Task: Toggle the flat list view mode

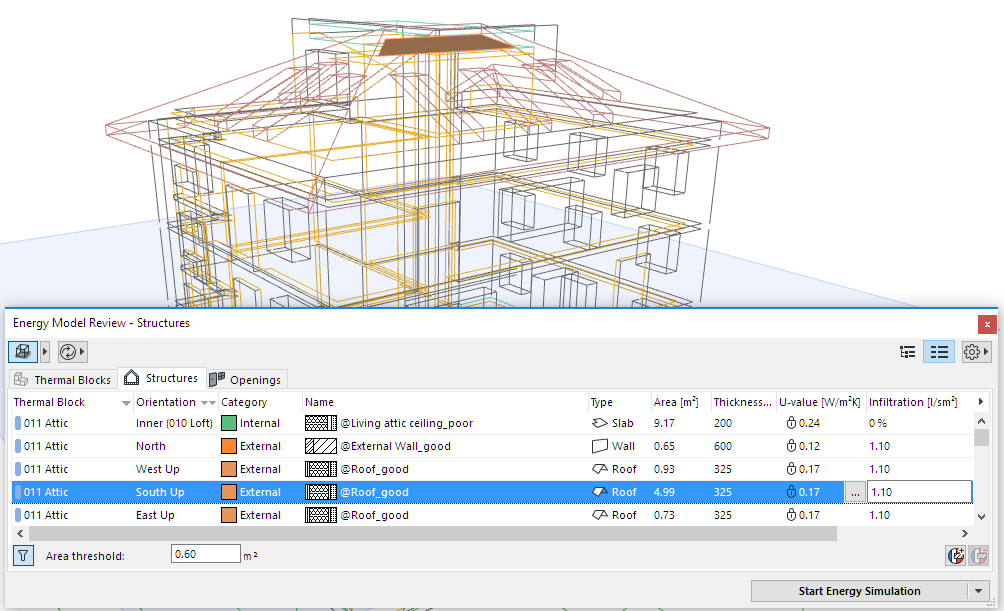Action: 938,352
